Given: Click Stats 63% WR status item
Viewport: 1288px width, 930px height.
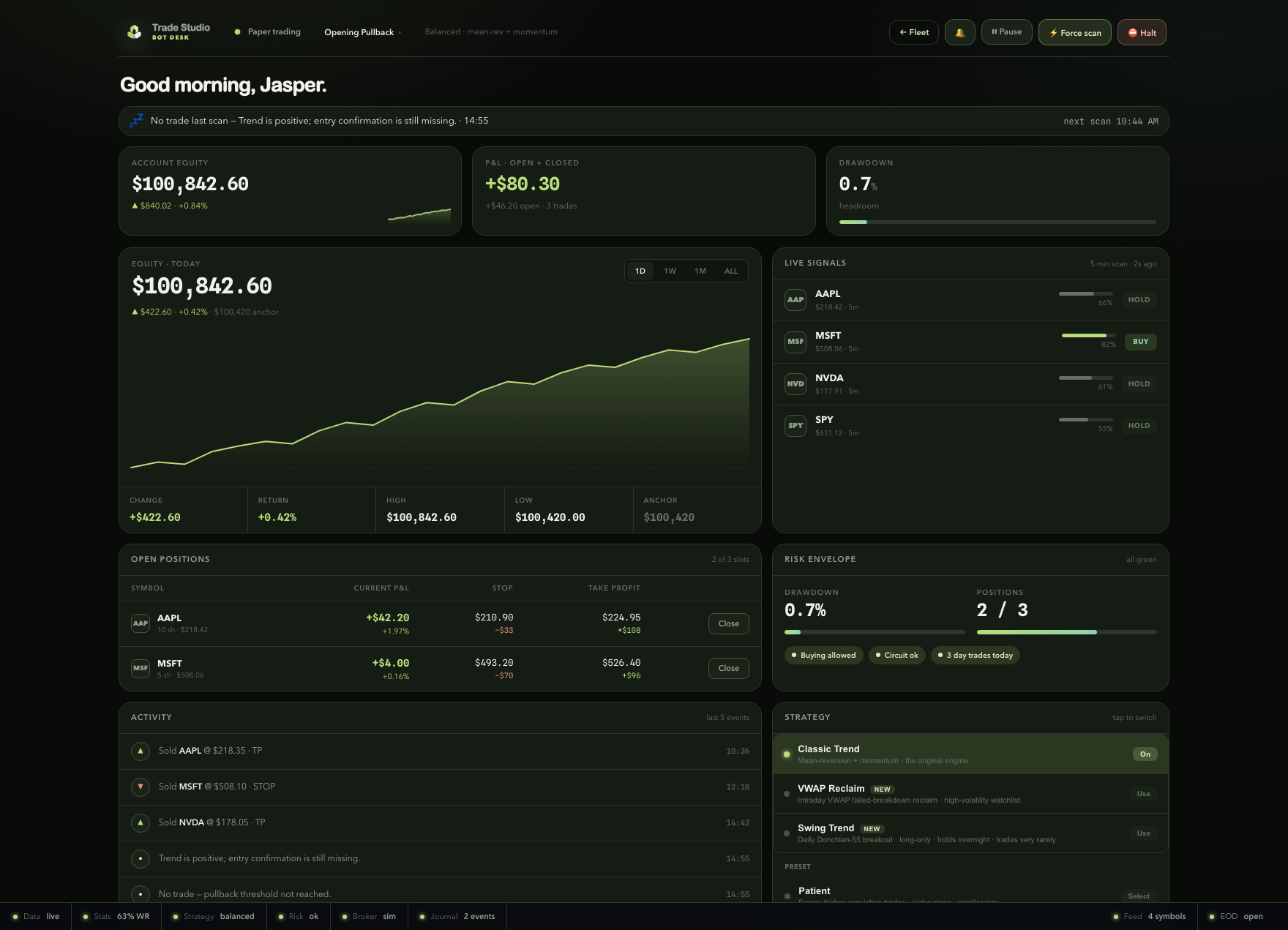Looking at the screenshot, I should tap(116, 917).
